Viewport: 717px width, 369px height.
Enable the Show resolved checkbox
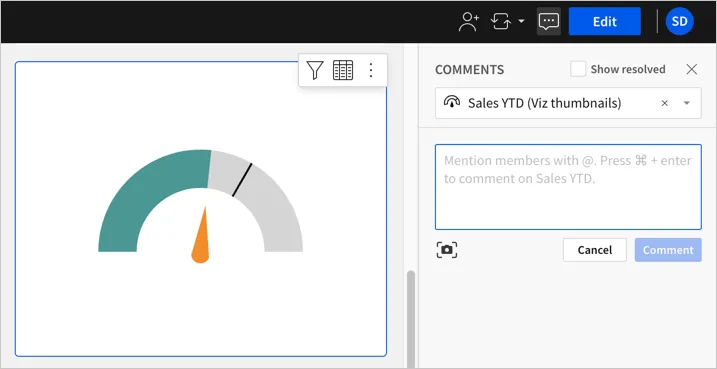click(578, 70)
